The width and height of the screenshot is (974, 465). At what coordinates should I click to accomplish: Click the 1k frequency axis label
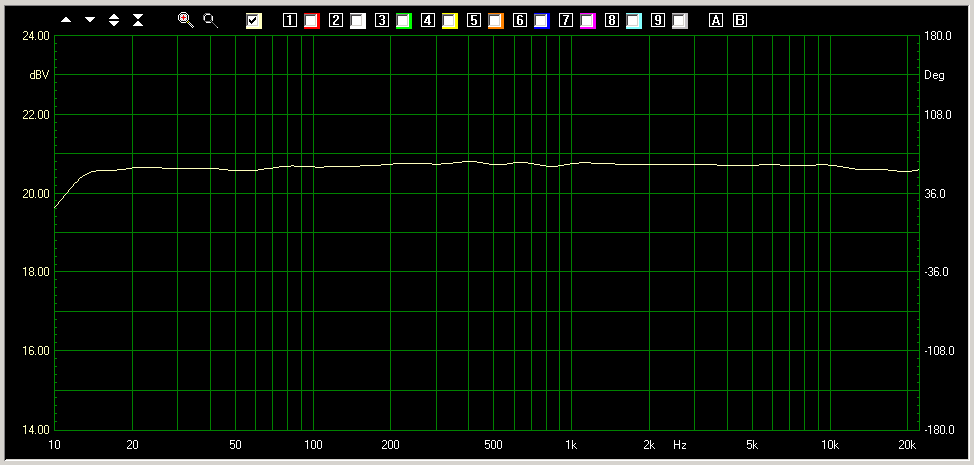click(571, 445)
